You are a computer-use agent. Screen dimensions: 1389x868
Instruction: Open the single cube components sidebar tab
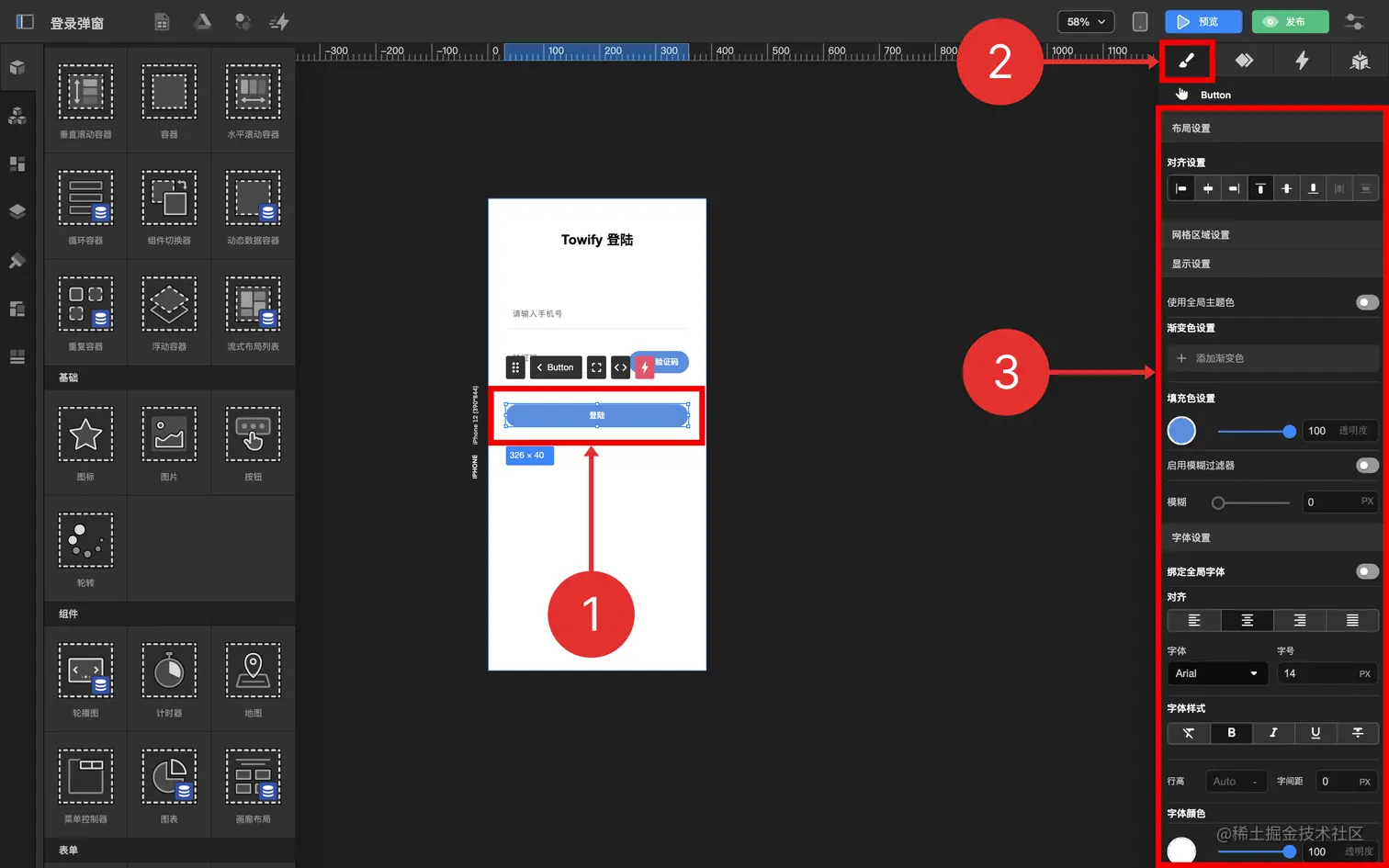coord(17,68)
